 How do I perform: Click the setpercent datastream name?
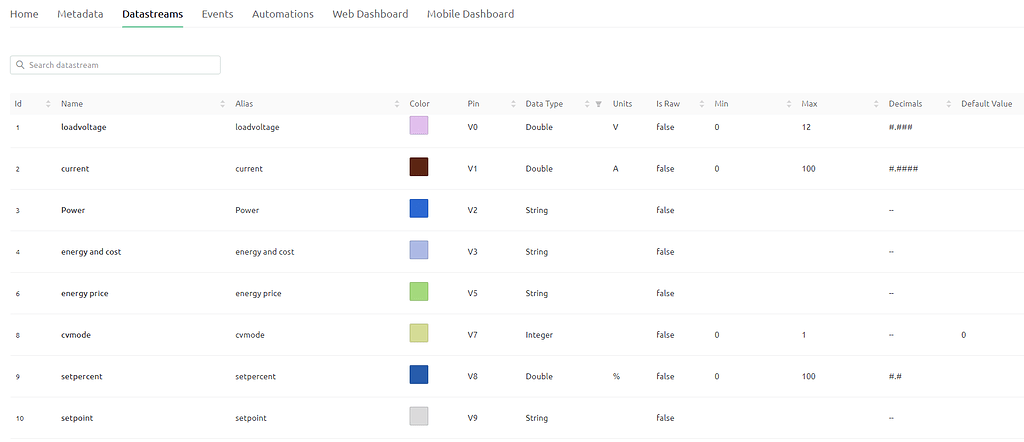82,376
